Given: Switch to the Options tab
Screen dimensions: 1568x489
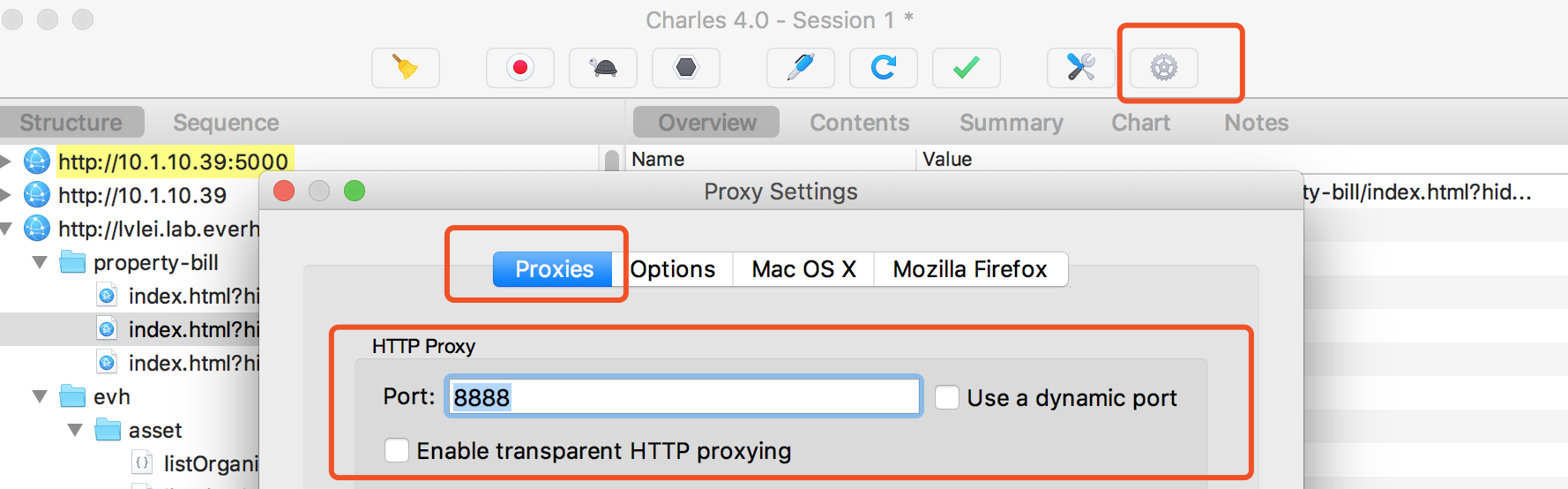Looking at the screenshot, I should 673,269.
